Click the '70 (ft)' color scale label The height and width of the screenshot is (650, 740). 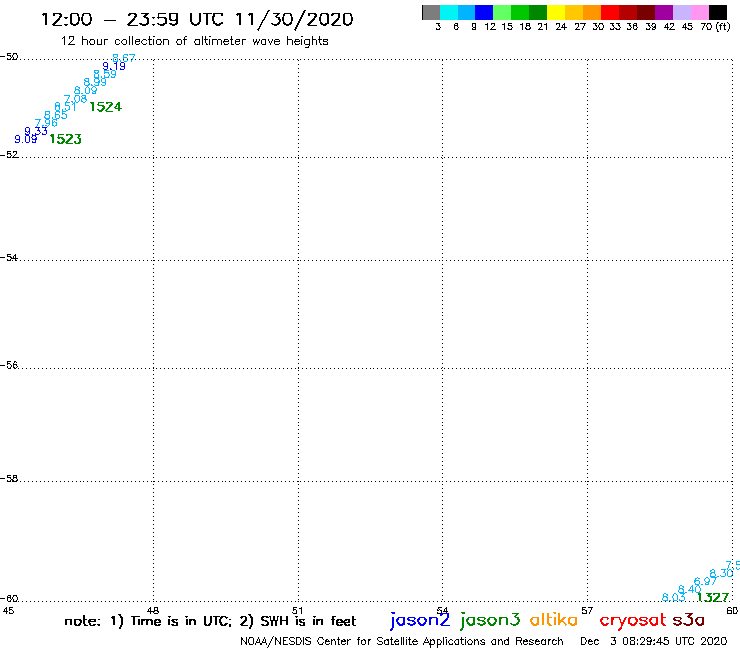[715, 26]
